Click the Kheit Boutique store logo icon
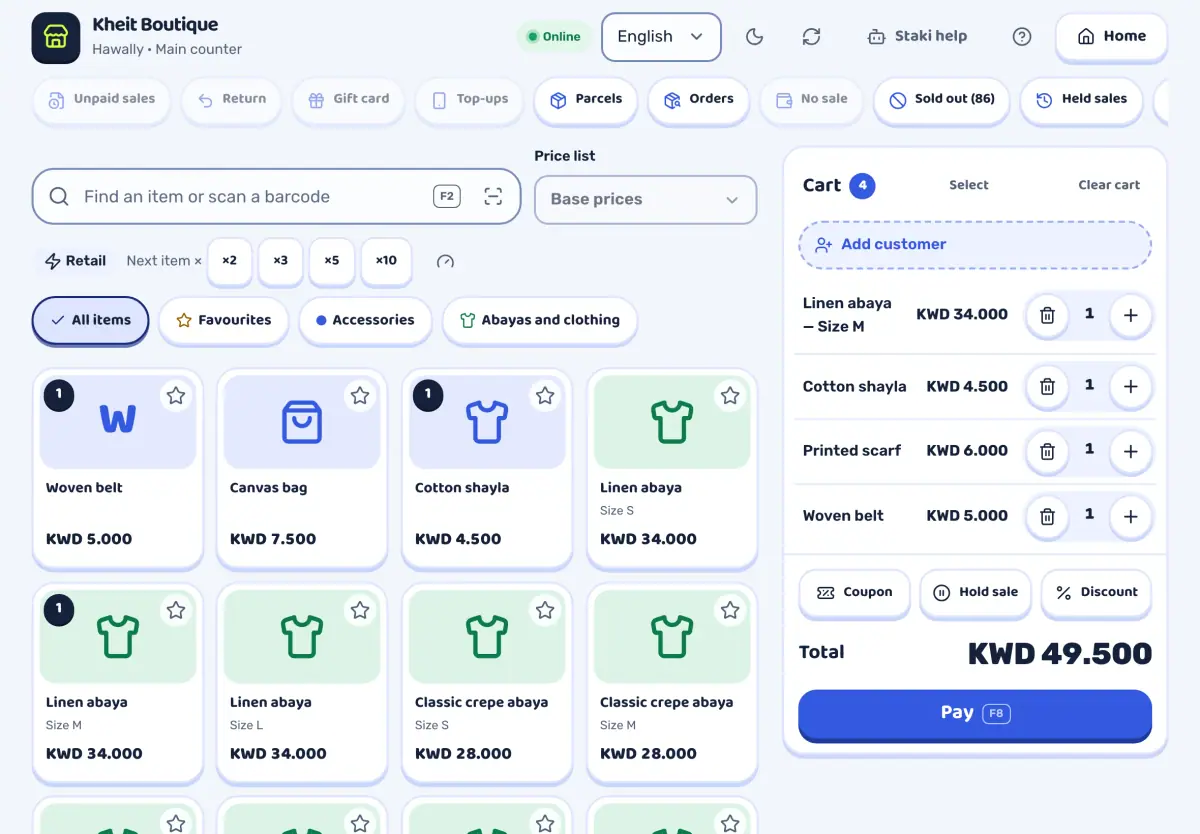Image resolution: width=1200 pixels, height=834 pixels. (56, 38)
